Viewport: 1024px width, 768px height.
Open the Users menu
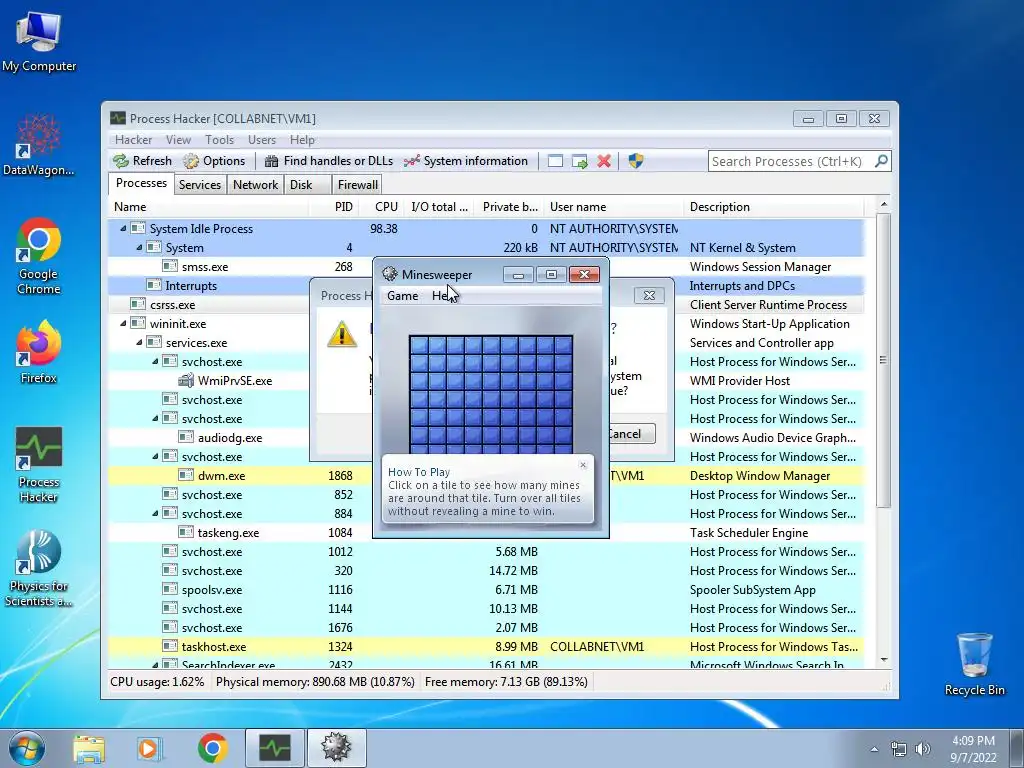pos(262,140)
